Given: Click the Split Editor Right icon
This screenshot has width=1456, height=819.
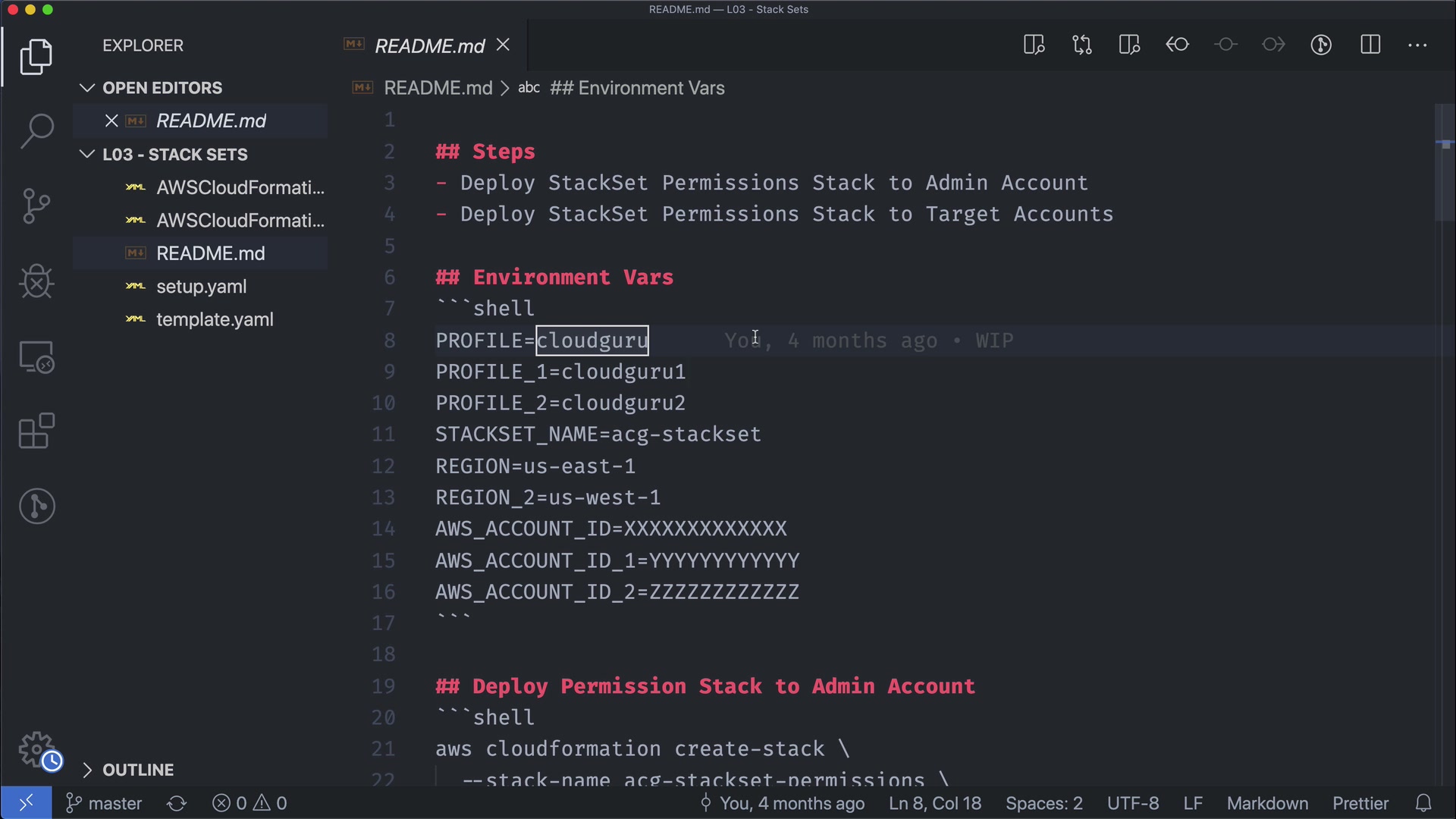Looking at the screenshot, I should tap(1370, 45).
